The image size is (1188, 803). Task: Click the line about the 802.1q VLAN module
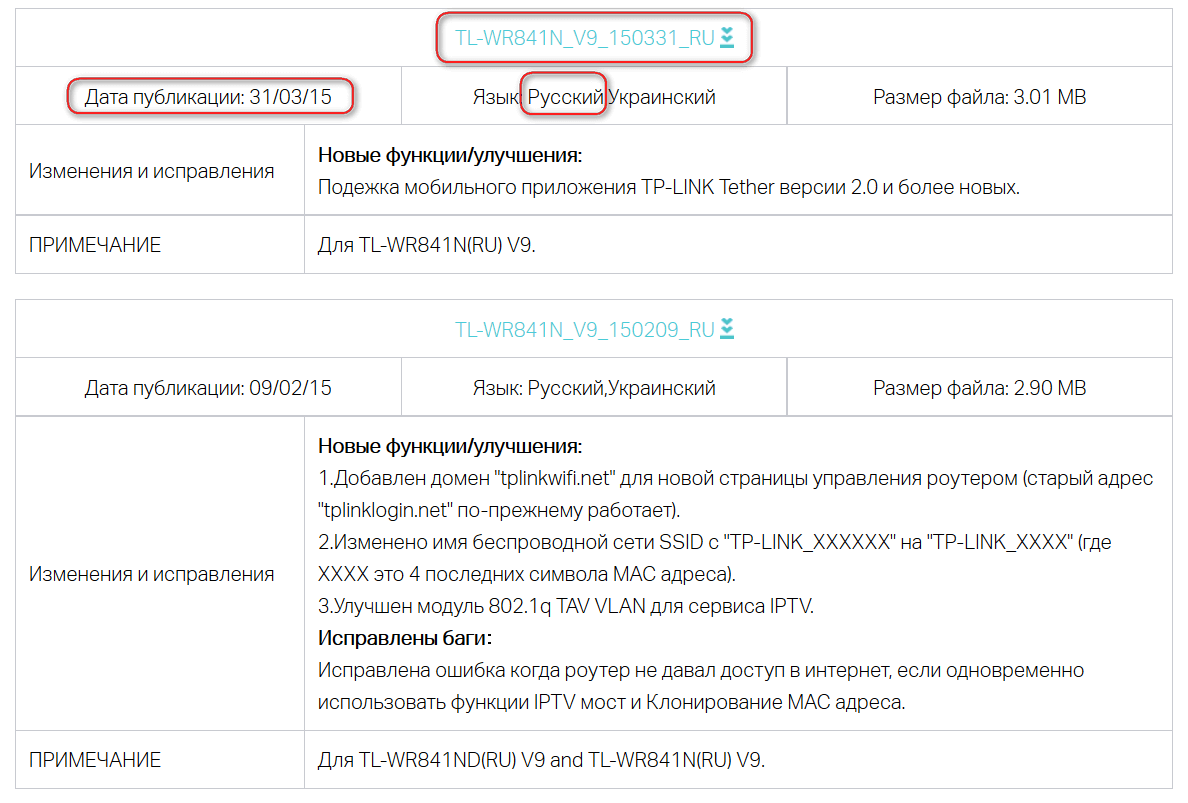click(566, 606)
